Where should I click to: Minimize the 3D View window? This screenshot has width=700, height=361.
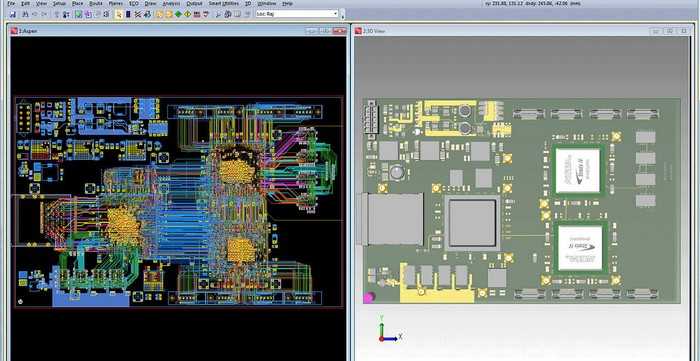656,31
